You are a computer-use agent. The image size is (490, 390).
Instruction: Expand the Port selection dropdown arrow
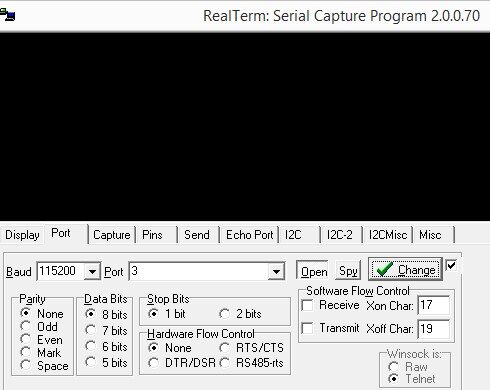tap(276, 272)
